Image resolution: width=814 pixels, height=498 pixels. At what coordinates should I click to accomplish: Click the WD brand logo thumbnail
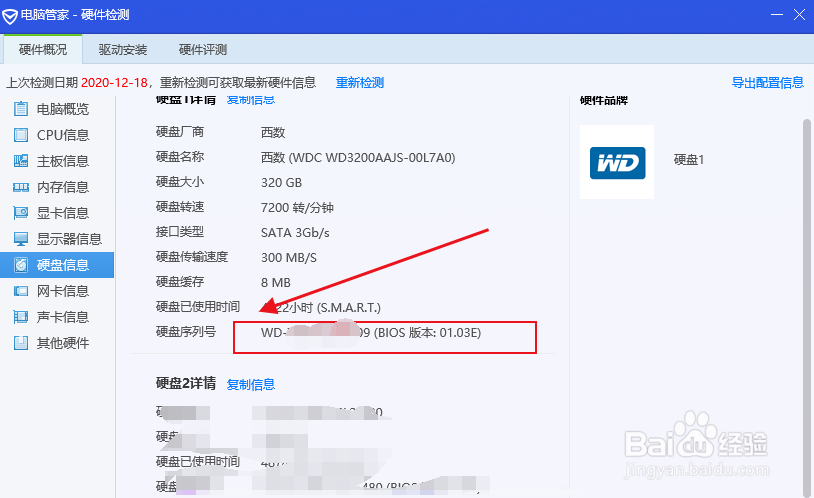tap(617, 162)
